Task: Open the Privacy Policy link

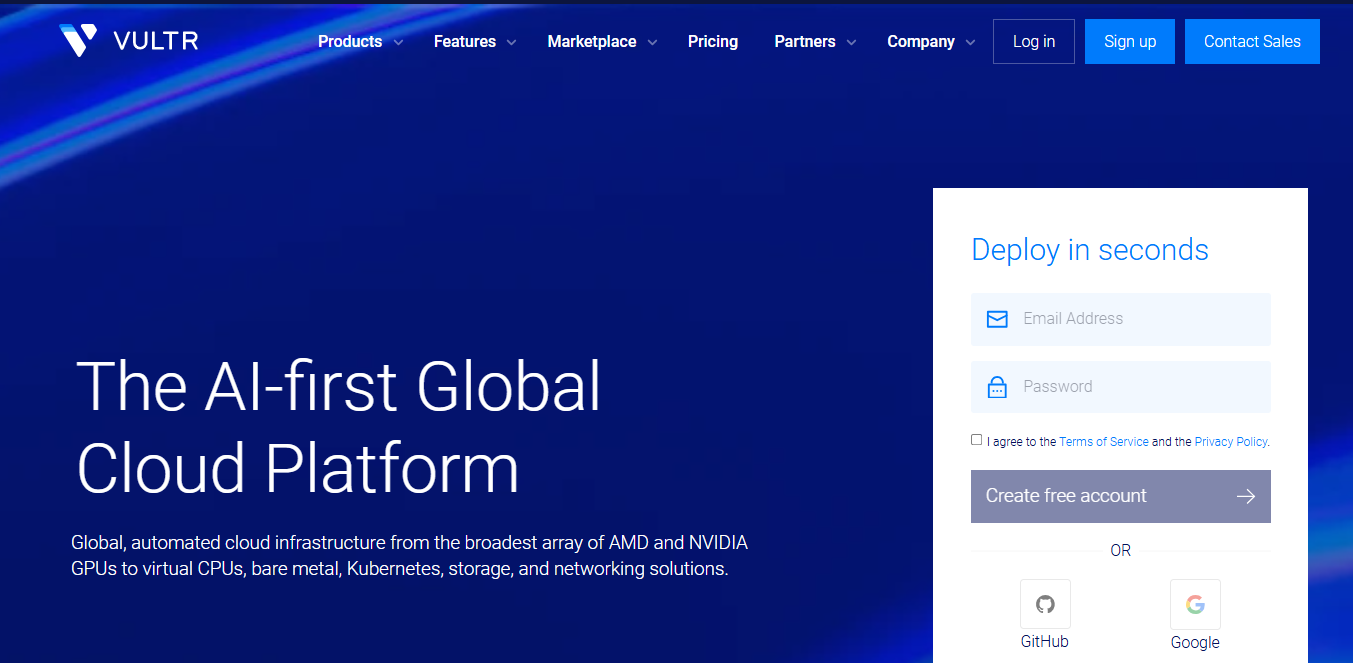Action: point(1231,441)
